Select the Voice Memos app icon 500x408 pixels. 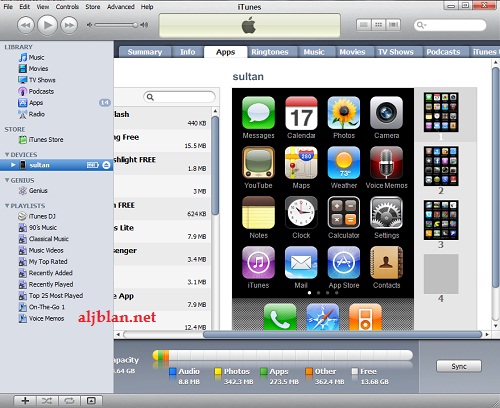386,163
